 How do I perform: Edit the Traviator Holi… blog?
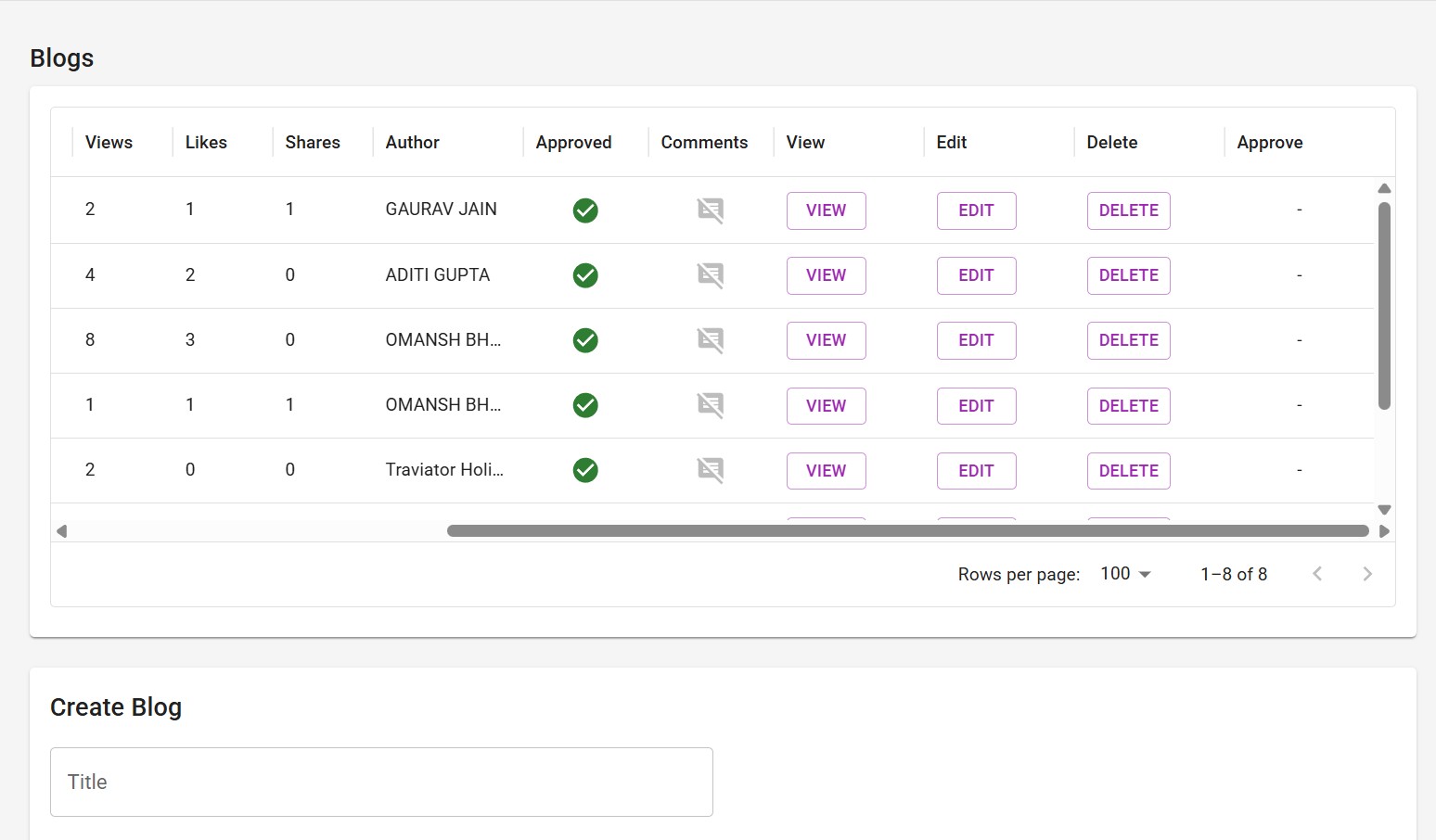point(977,471)
